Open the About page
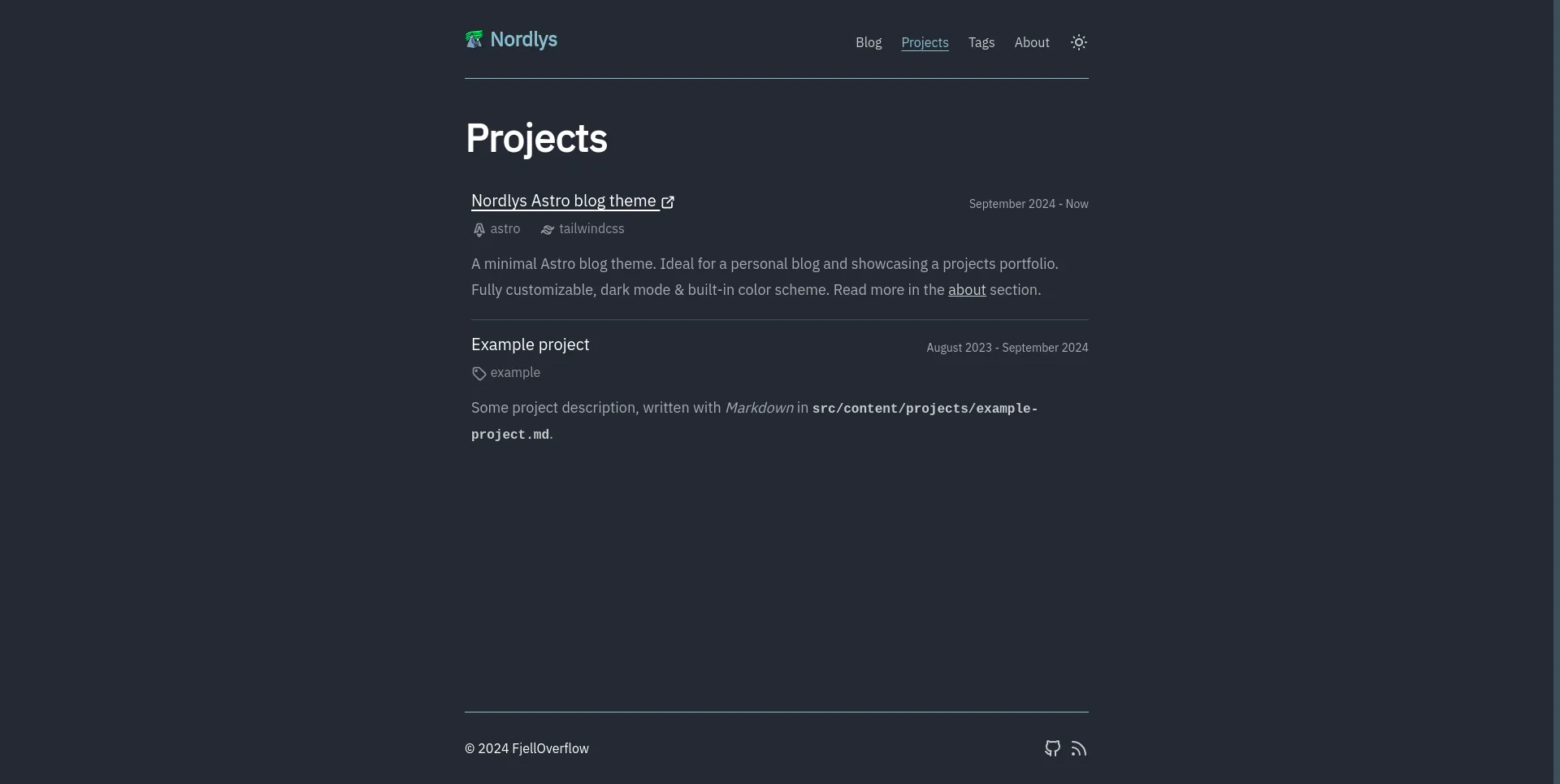Viewport: 1560px width, 784px height. [x=1032, y=42]
